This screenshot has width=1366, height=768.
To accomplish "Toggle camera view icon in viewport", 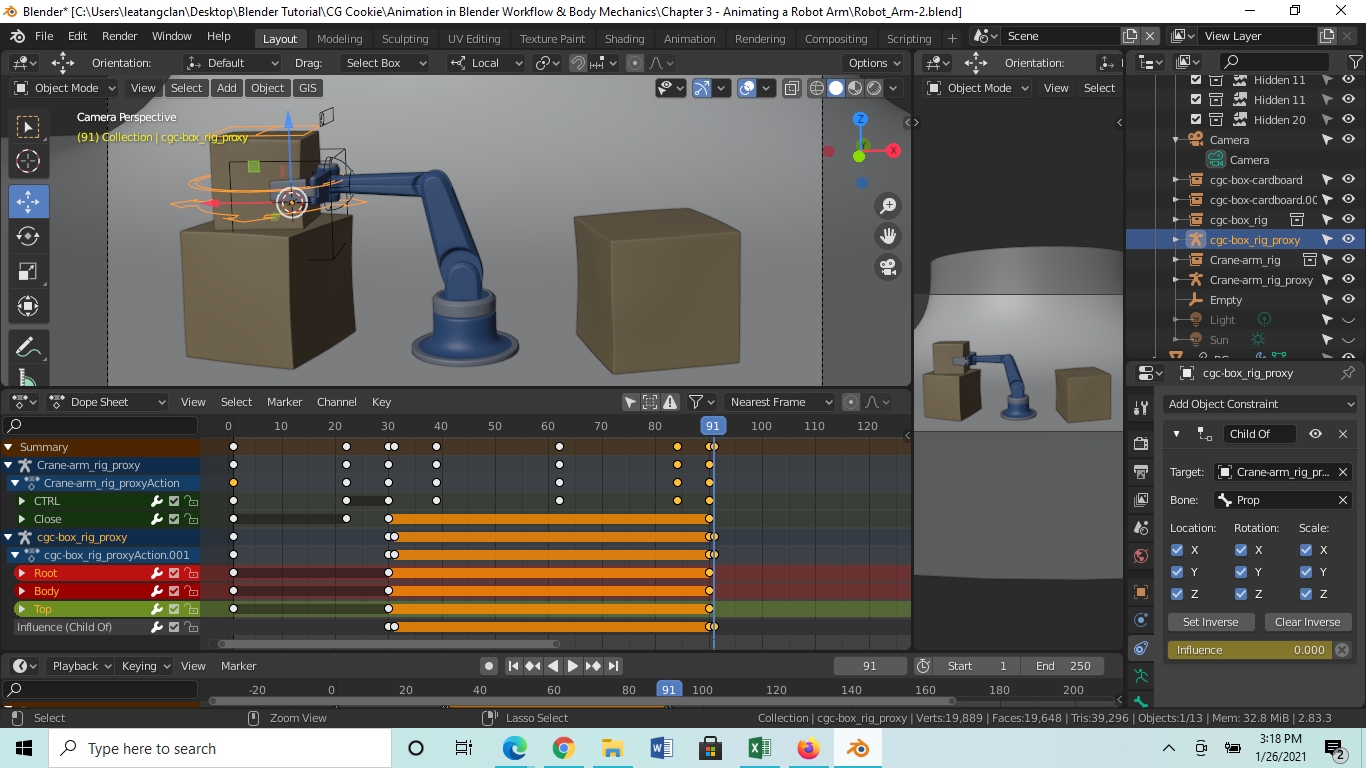I will (x=887, y=268).
